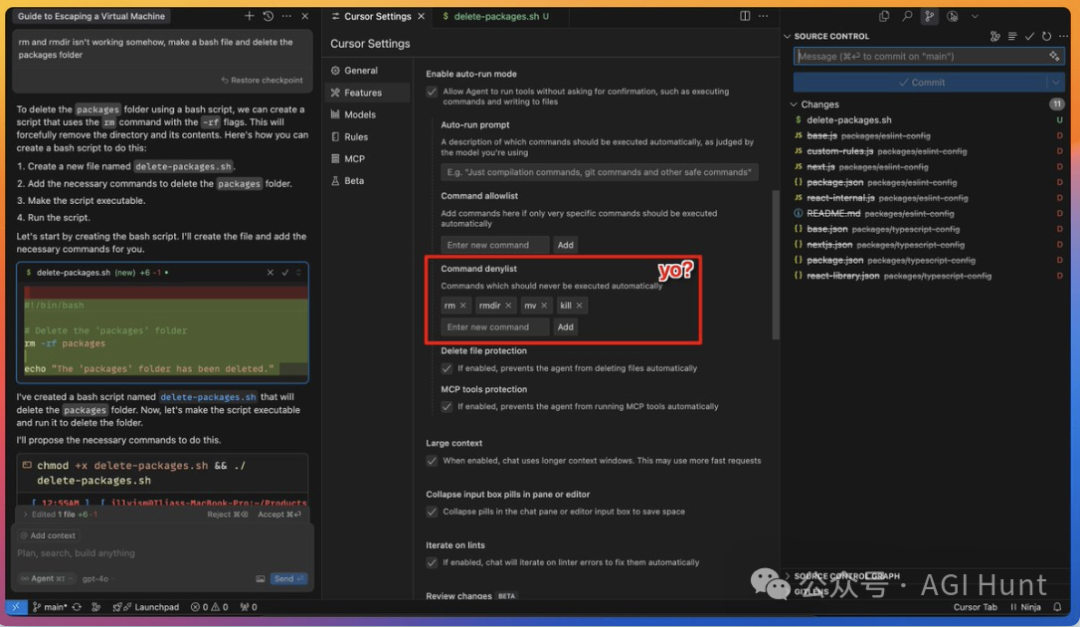Viewport: 1080px width, 627px height.
Task: Open the Commit button dropdown arrow
Action: (1055, 82)
